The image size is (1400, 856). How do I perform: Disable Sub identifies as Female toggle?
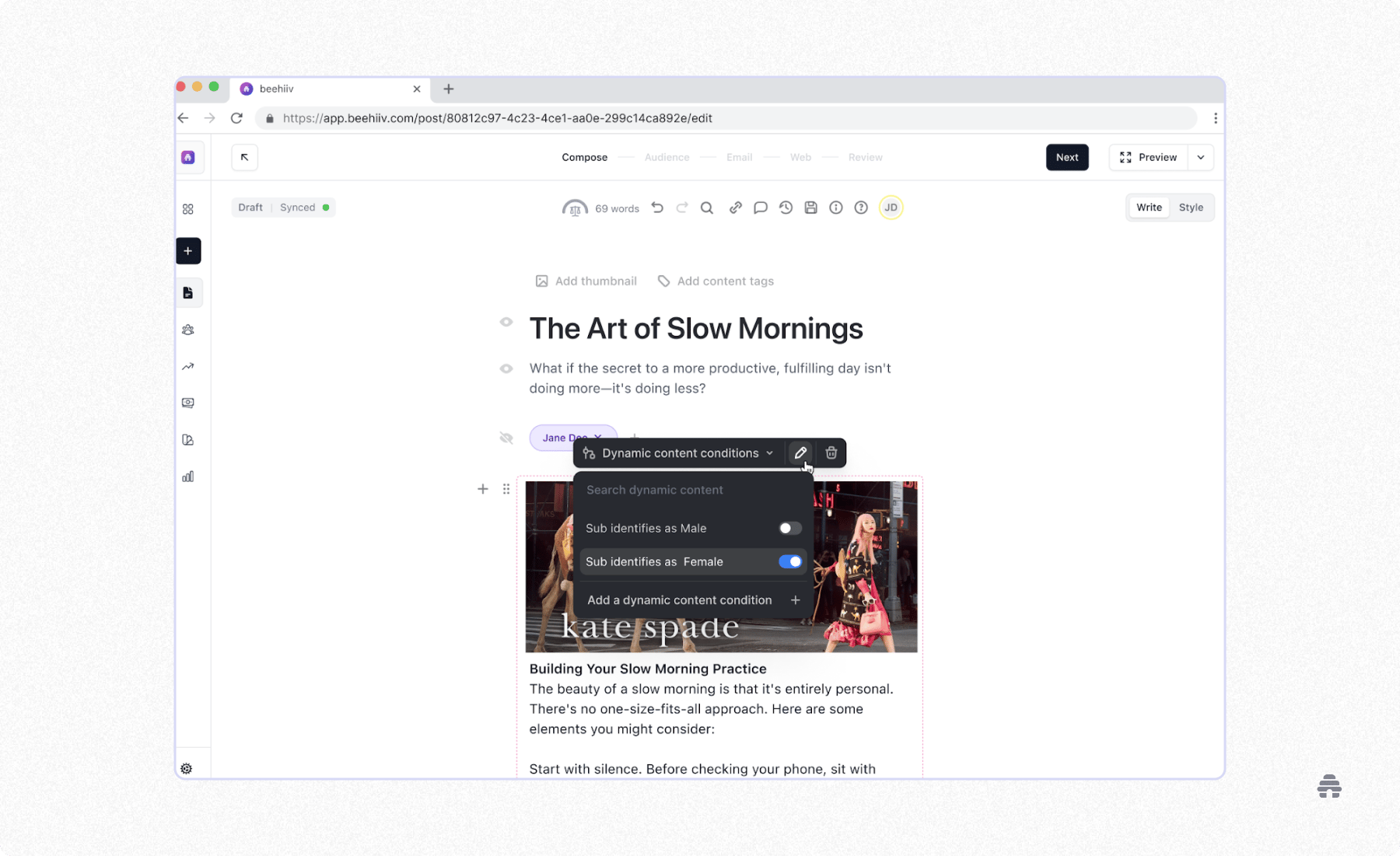click(x=790, y=562)
